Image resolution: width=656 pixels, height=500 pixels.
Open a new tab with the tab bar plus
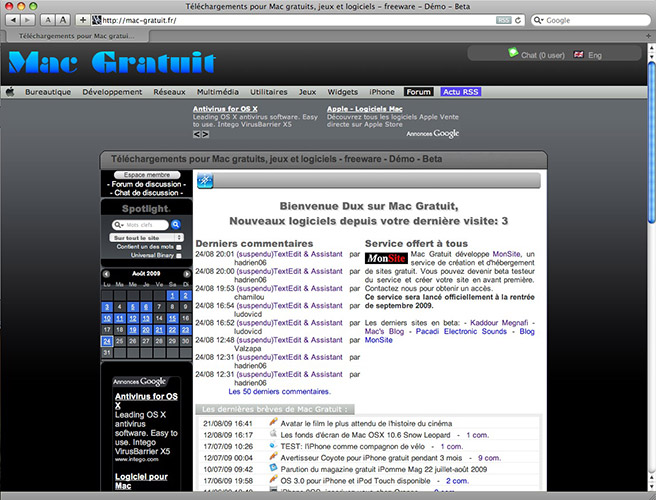coord(648,36)
